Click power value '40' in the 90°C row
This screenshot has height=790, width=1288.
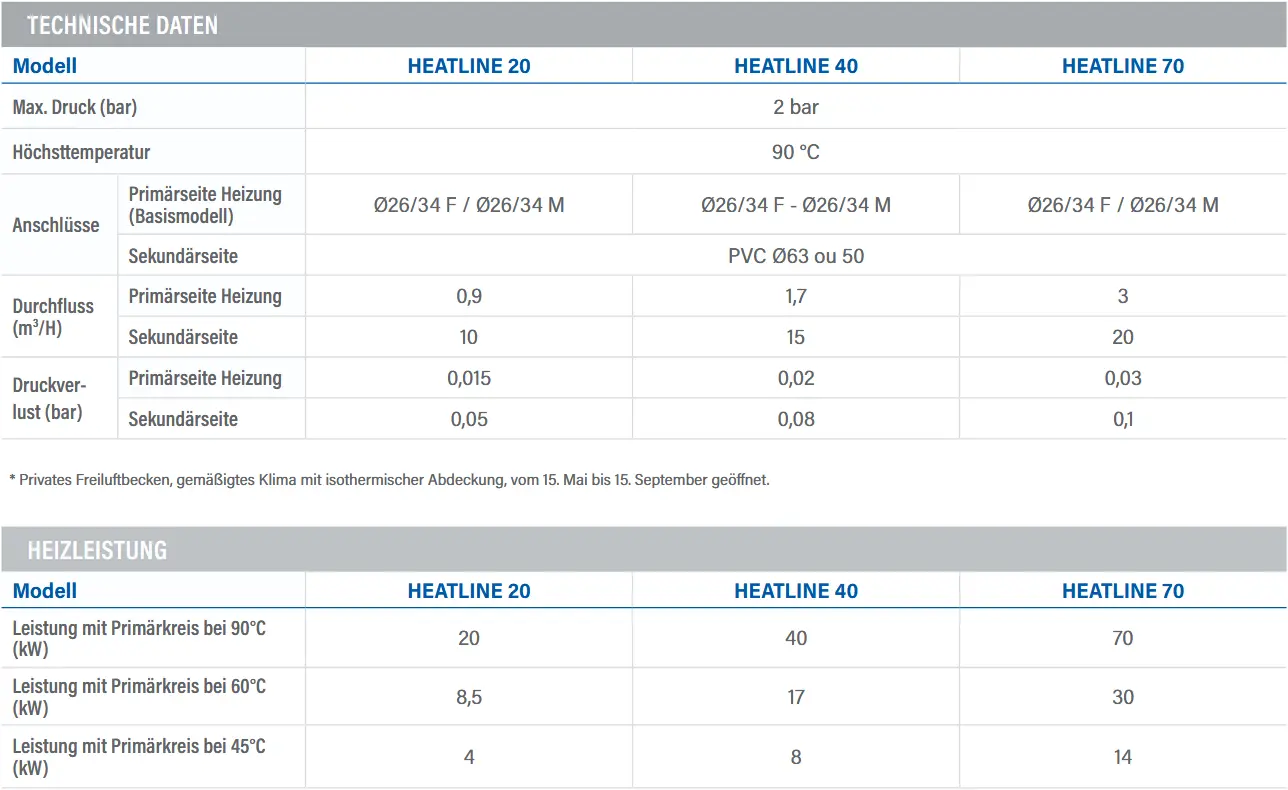pos(796,638)
